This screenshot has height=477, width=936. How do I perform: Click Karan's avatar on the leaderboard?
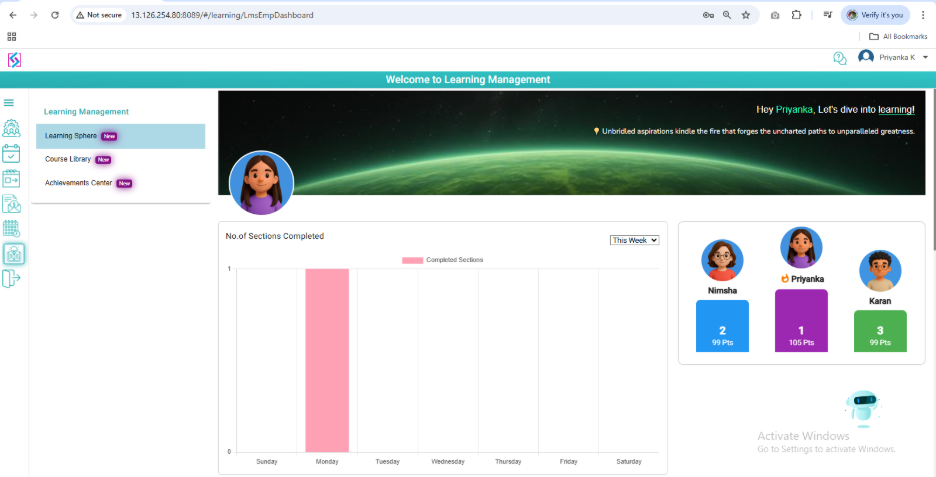tap(880, 270)
